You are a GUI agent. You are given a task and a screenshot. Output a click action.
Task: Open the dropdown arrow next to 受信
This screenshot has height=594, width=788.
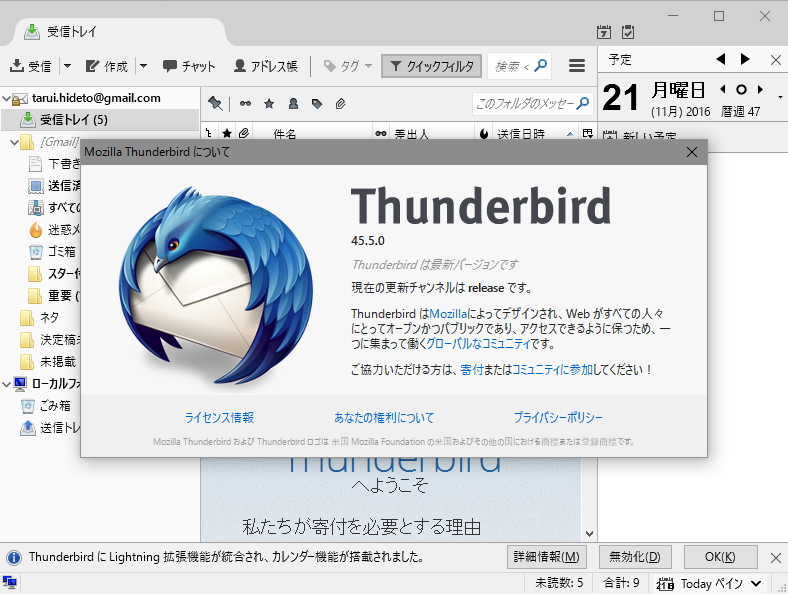point(67,66)
